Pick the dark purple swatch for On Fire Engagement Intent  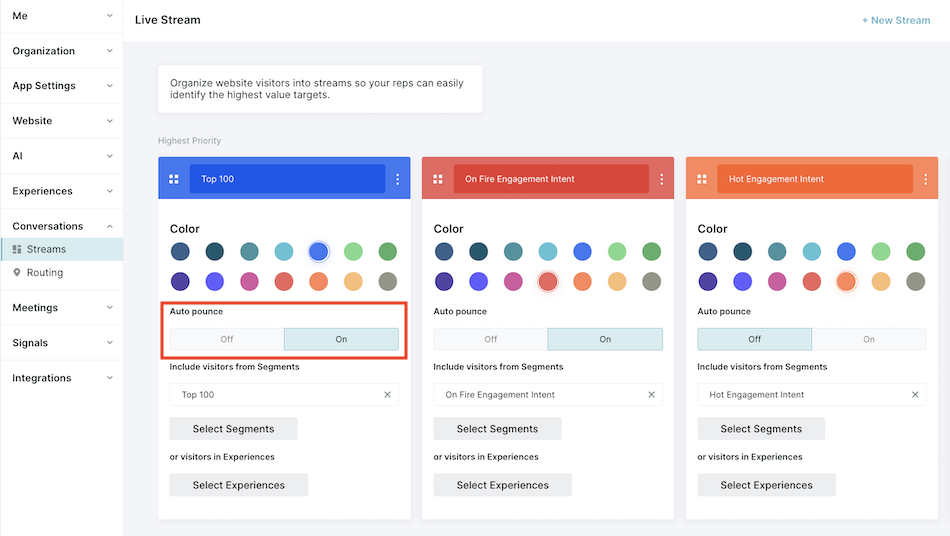click(444, 282)
